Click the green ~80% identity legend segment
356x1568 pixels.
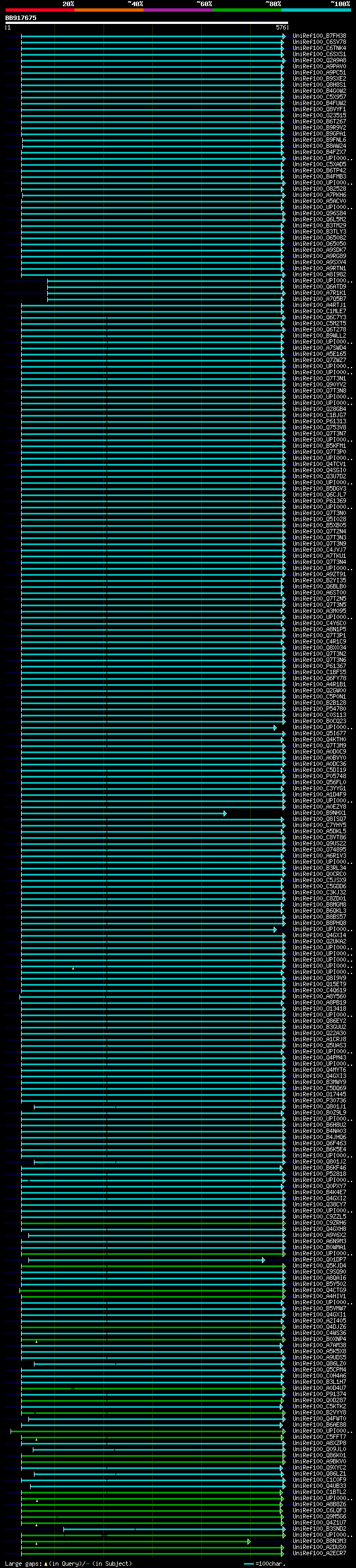click(x=247, y=10)
